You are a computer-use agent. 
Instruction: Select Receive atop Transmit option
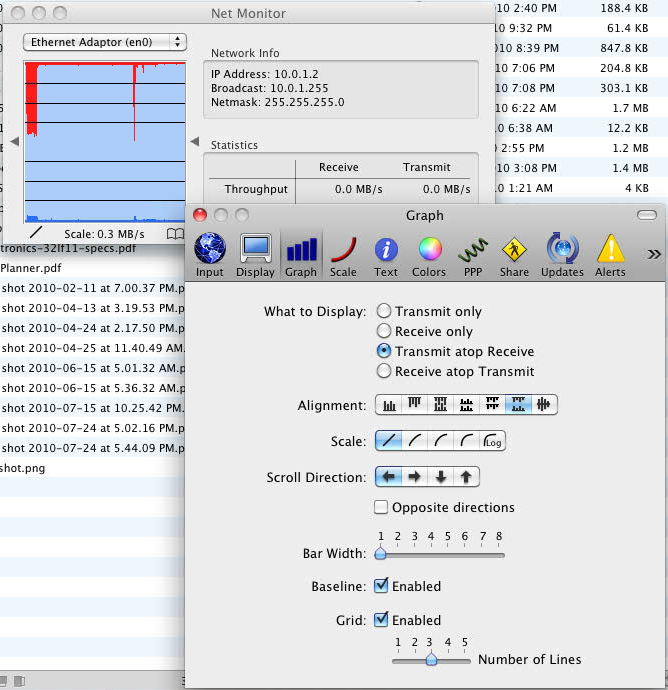click(384, 372)
